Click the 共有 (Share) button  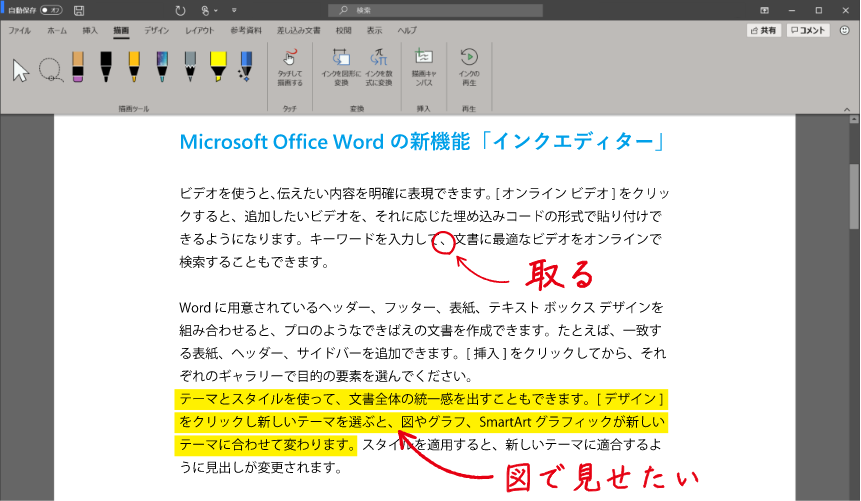(764, 31)
